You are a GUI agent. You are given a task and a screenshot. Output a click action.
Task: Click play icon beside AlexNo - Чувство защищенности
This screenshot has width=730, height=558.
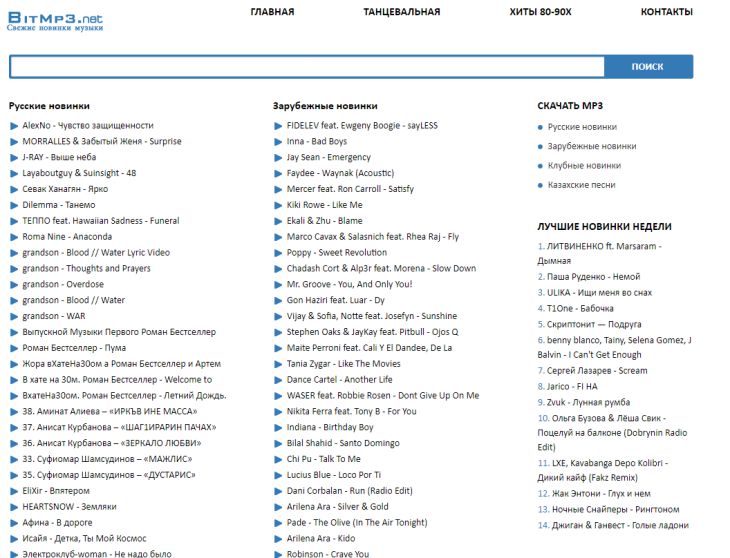coord(14,126)
